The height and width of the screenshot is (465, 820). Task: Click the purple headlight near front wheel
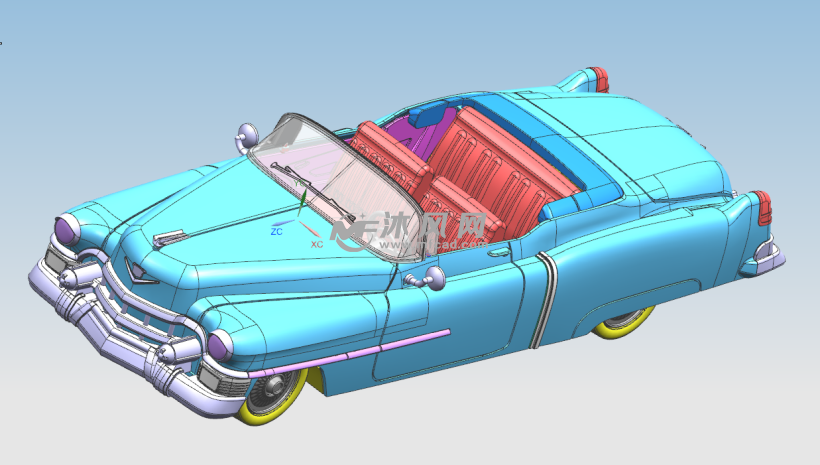(x=219, y=345)
